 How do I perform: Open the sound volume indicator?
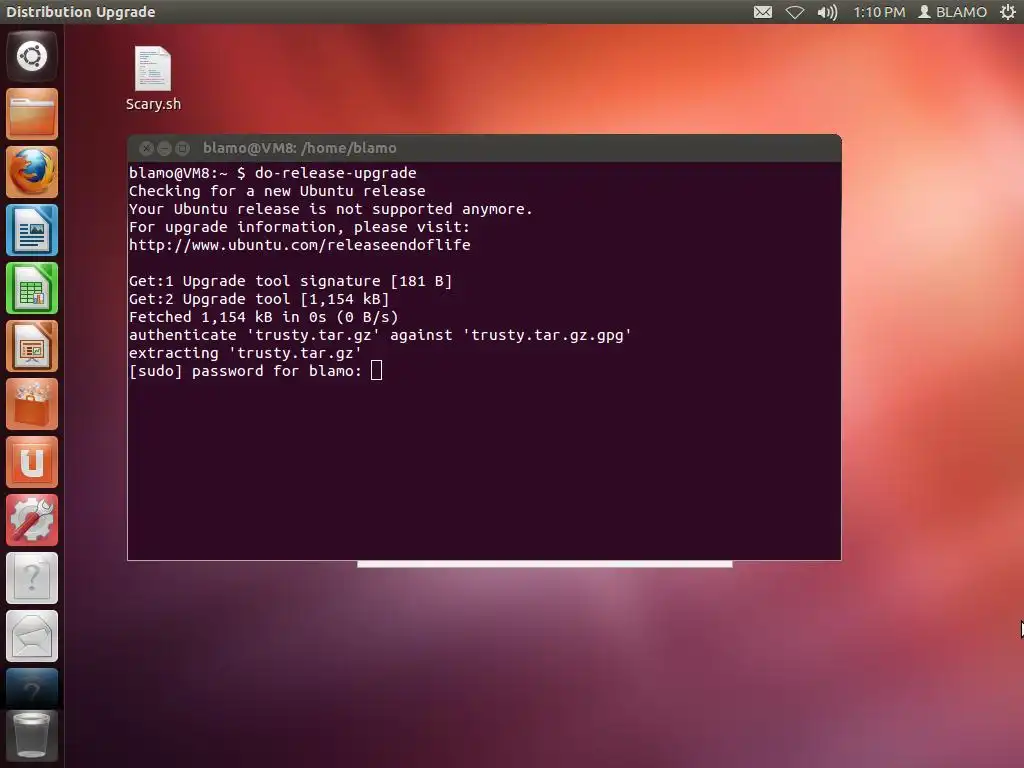(827, 12)
